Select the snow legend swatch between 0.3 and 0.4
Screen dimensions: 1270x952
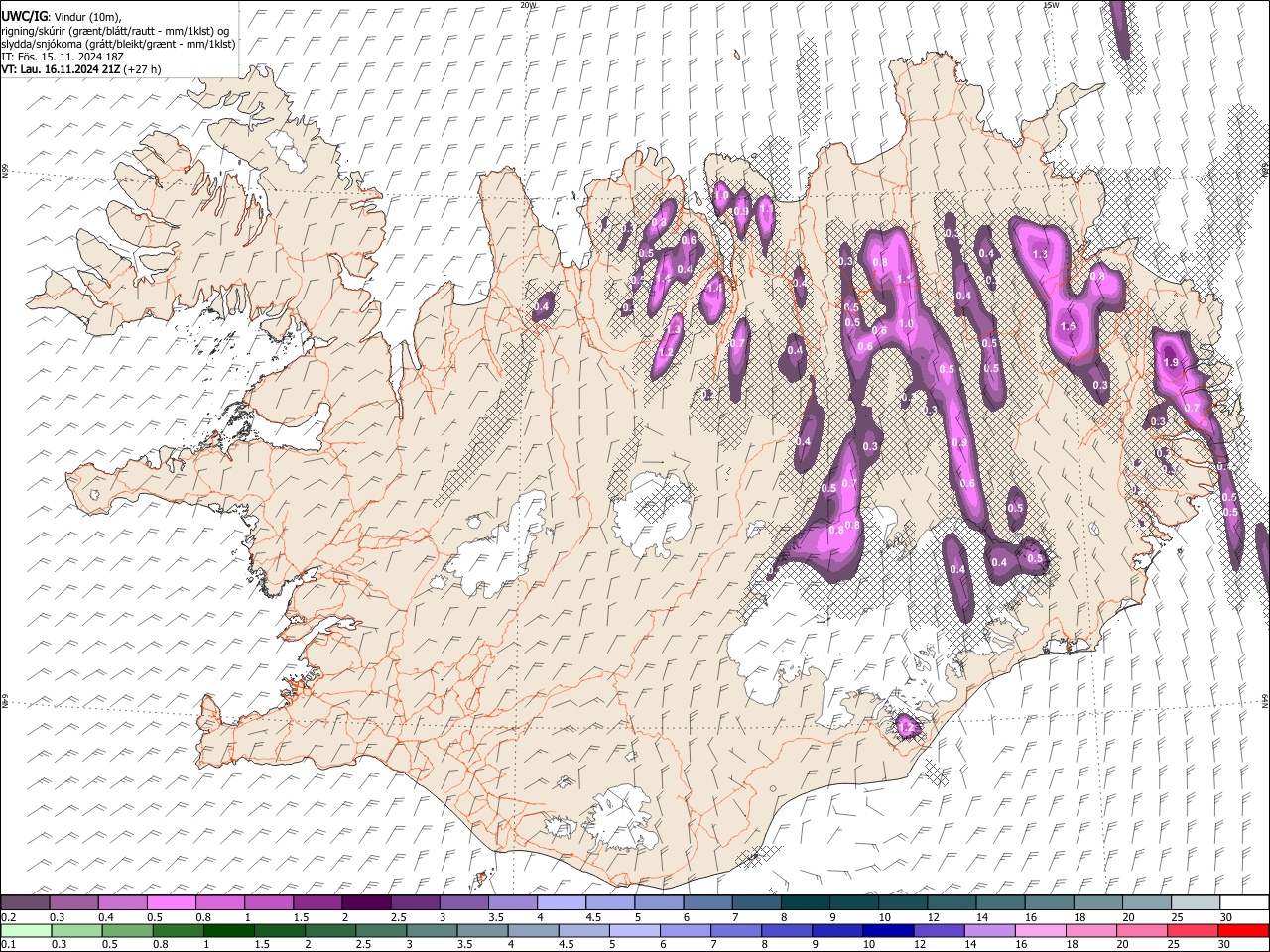74,902
